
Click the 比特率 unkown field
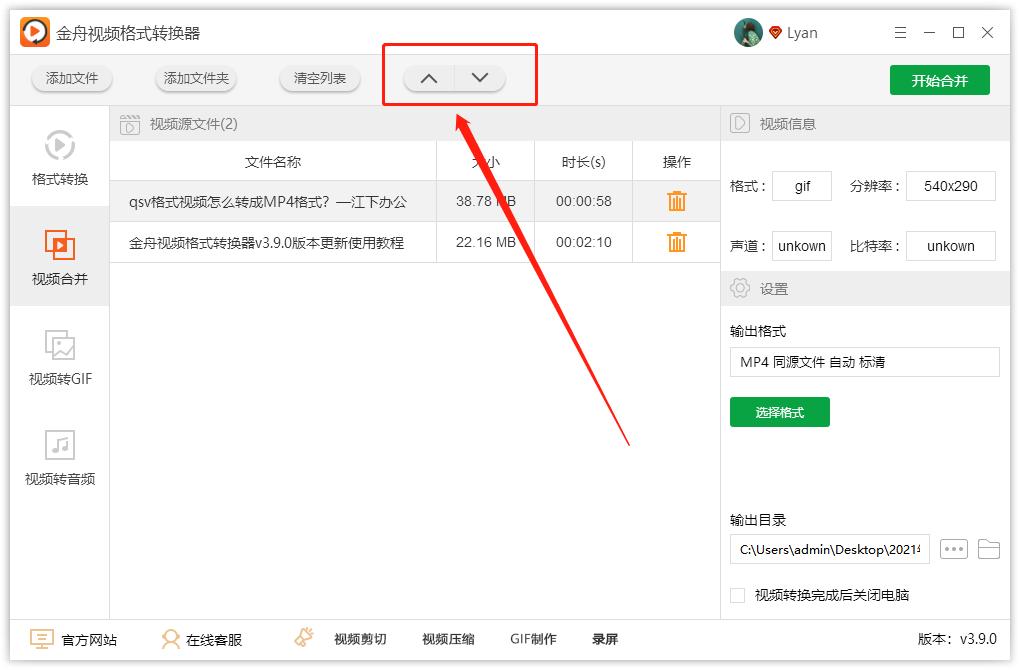(950, 246)
